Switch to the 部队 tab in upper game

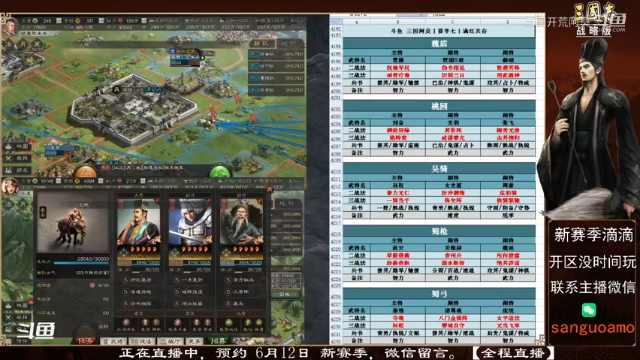point(262,43)
